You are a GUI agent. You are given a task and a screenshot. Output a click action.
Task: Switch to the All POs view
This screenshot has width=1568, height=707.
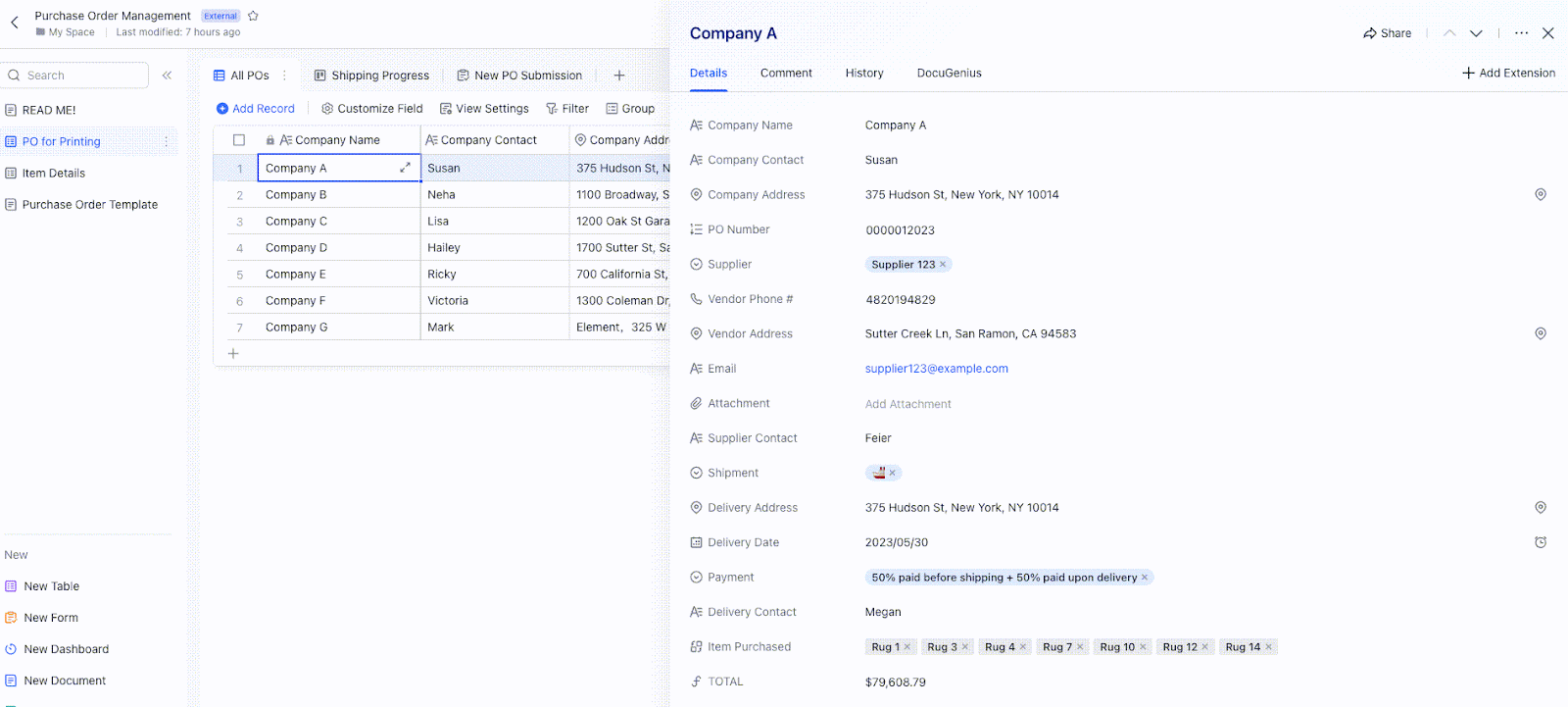(241, 76)
